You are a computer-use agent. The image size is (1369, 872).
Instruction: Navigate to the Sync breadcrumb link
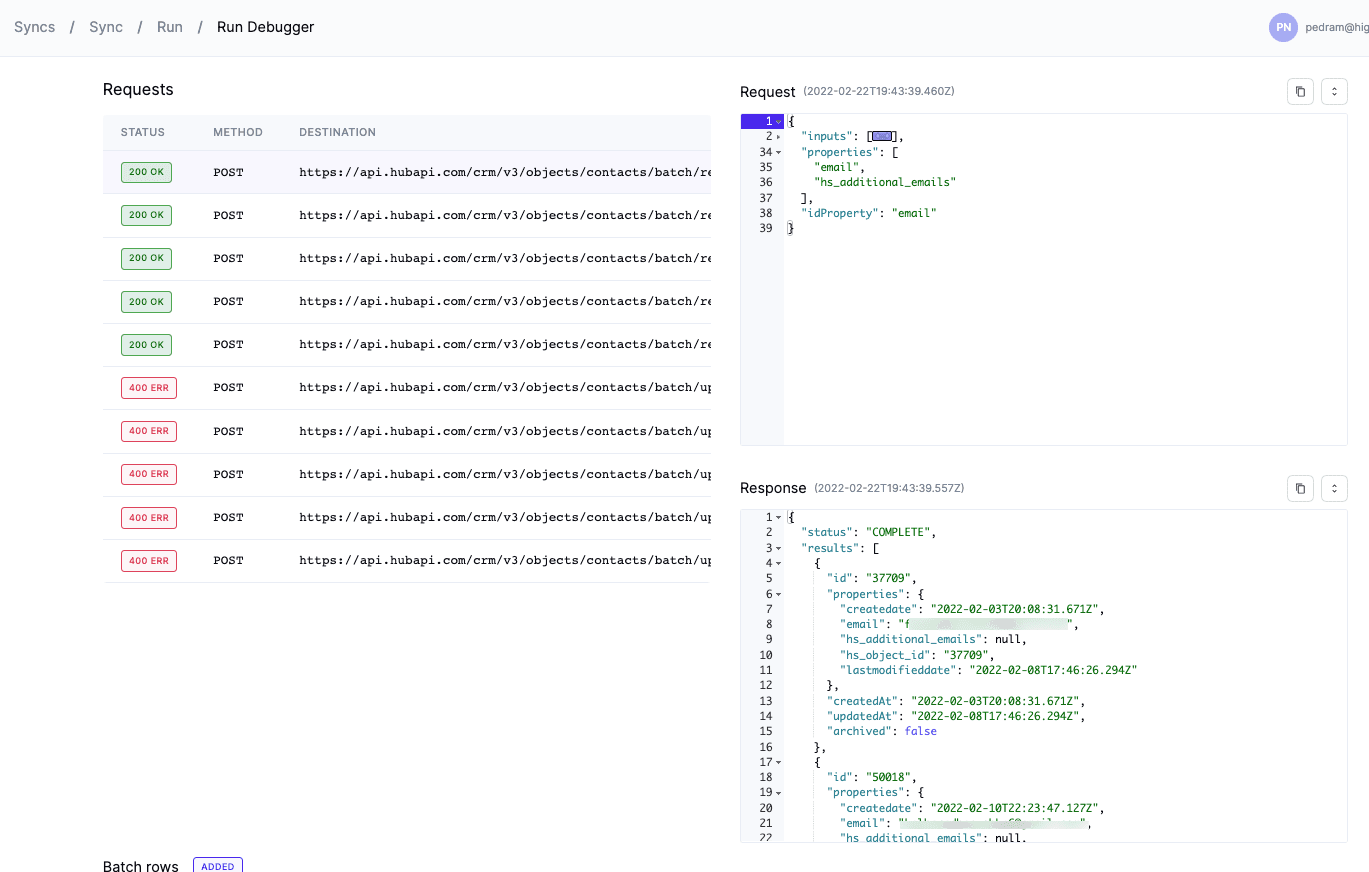pyautogui.click(x=106, y=27)
